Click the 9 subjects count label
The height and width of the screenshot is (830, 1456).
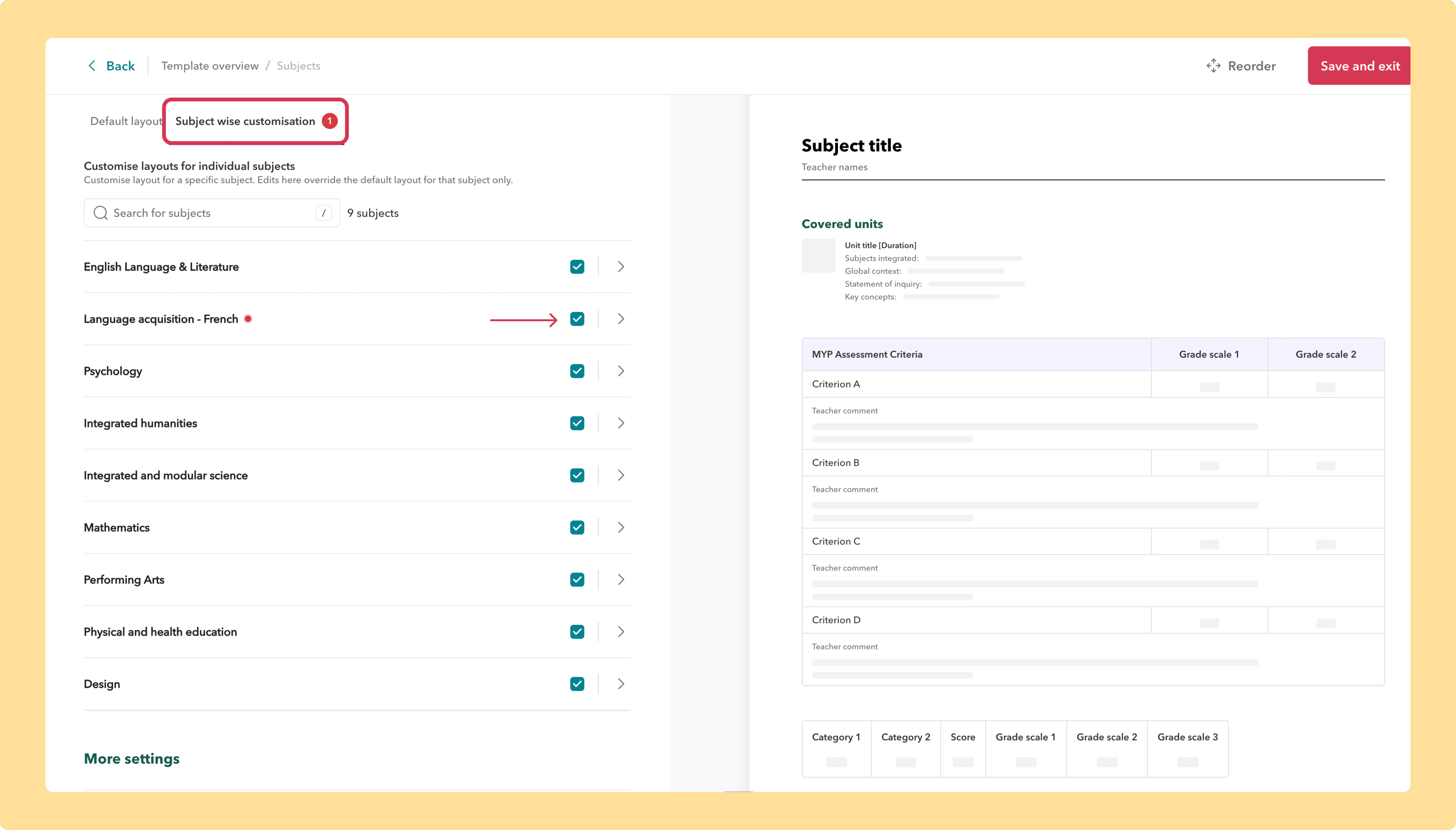pyautogui.click(x=373, y=213)
